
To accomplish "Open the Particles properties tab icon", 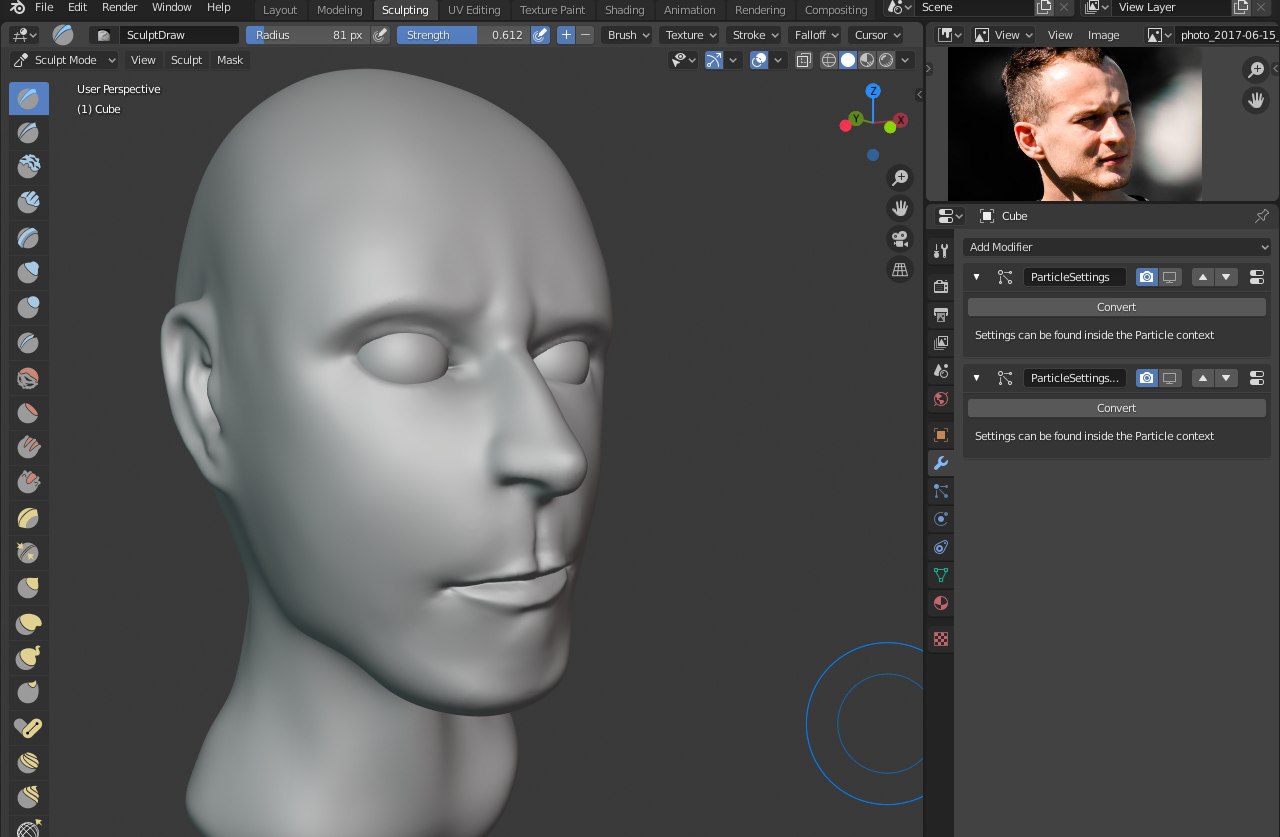I will 940,491.
